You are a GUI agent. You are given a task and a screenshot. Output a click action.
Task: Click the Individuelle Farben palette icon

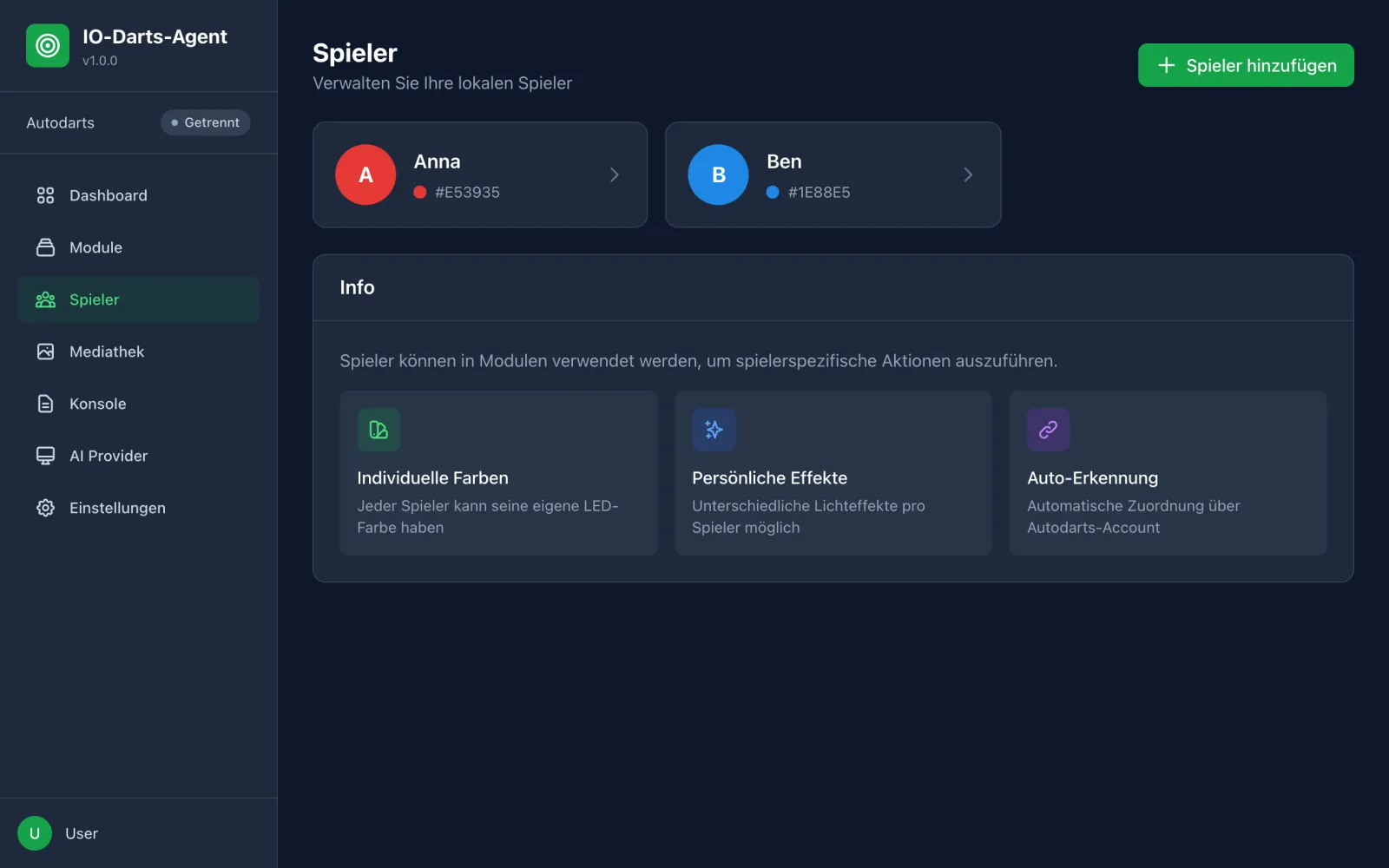[379, 430]
